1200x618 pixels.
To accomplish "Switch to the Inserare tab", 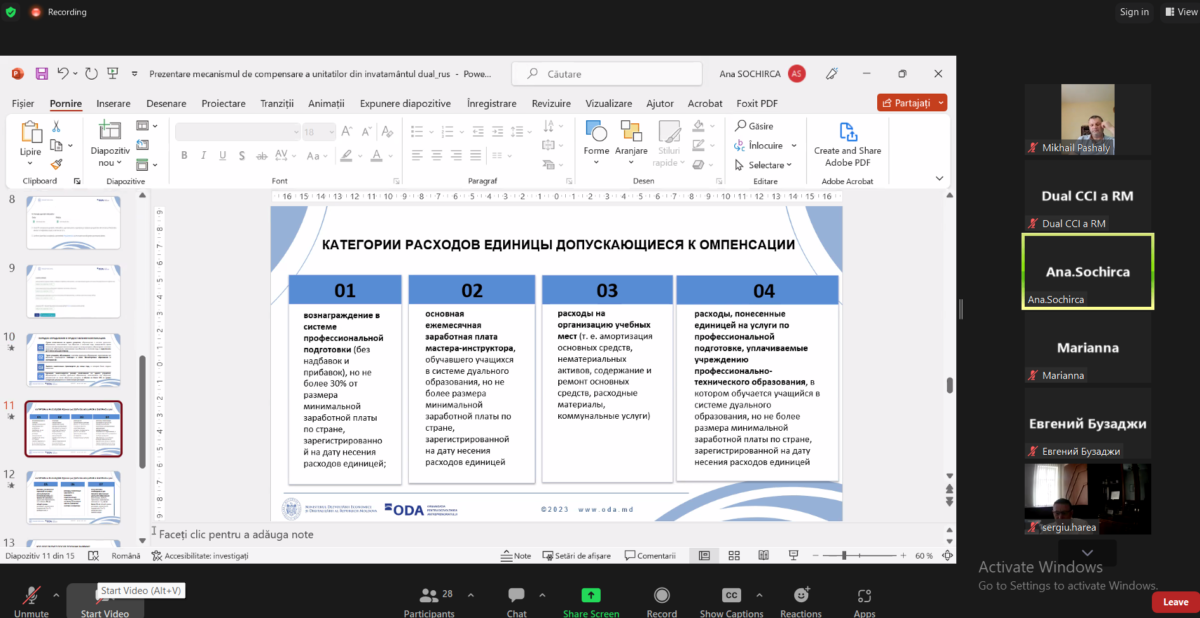I will 113,103.
